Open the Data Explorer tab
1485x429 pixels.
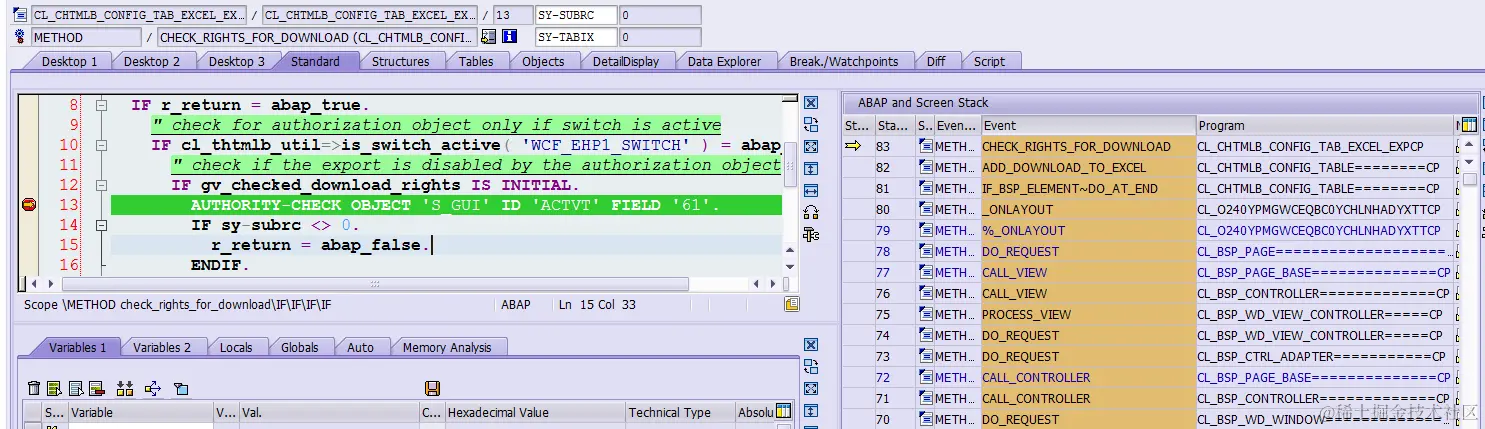[x=724, y=61]
